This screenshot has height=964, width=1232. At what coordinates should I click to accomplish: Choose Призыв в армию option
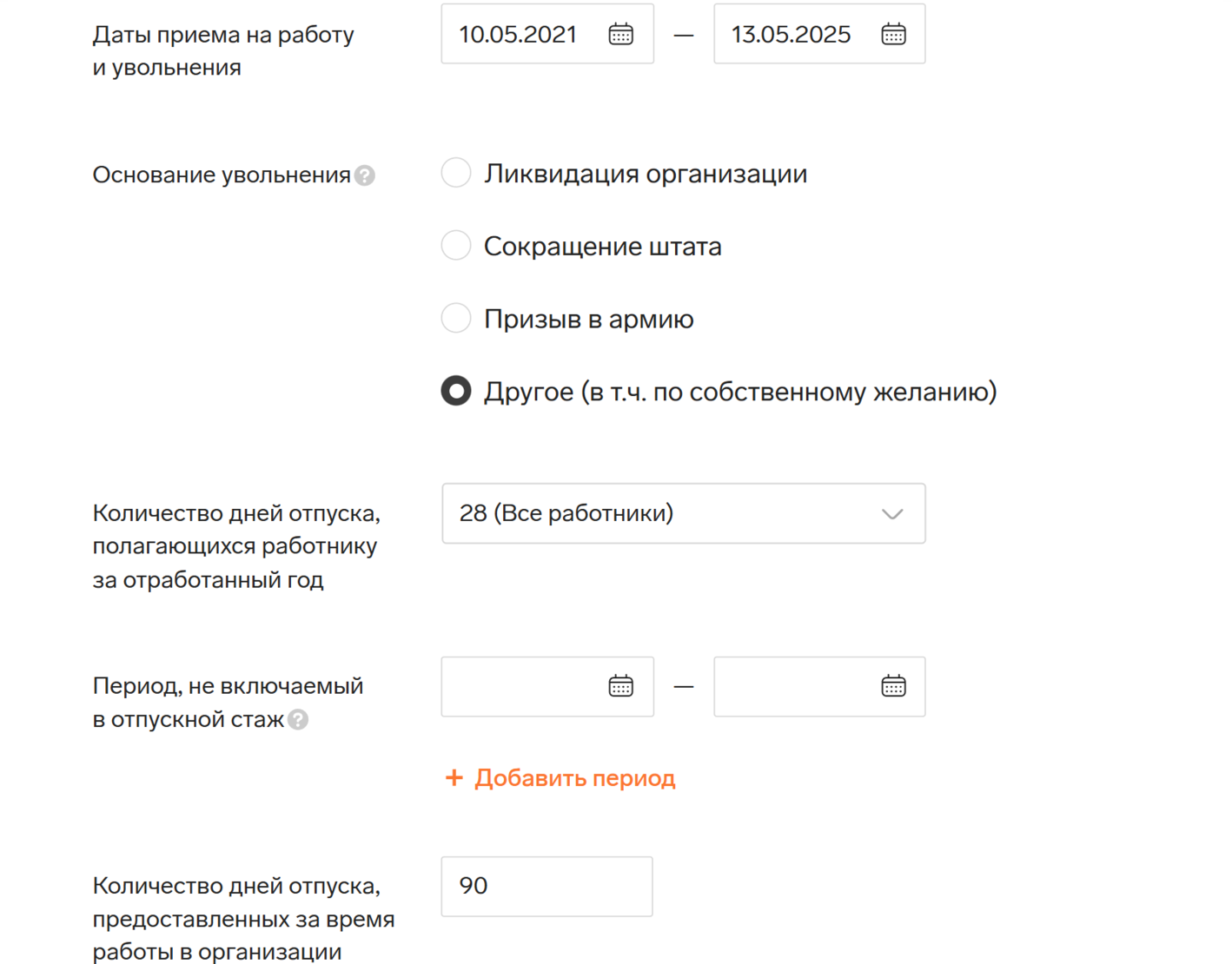click(x=456, y=318)
